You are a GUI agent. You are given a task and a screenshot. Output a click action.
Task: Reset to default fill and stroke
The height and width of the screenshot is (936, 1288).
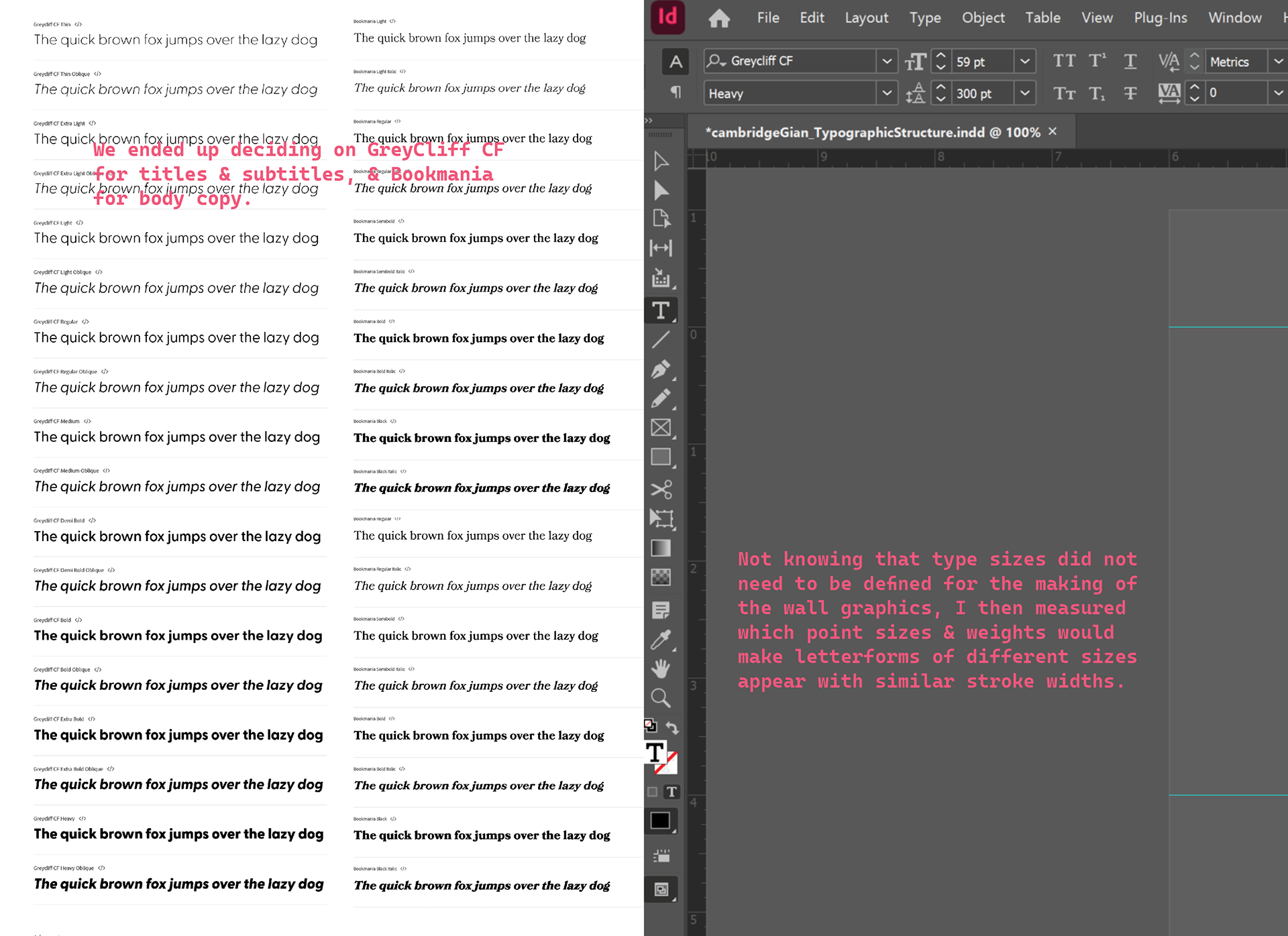650,726
